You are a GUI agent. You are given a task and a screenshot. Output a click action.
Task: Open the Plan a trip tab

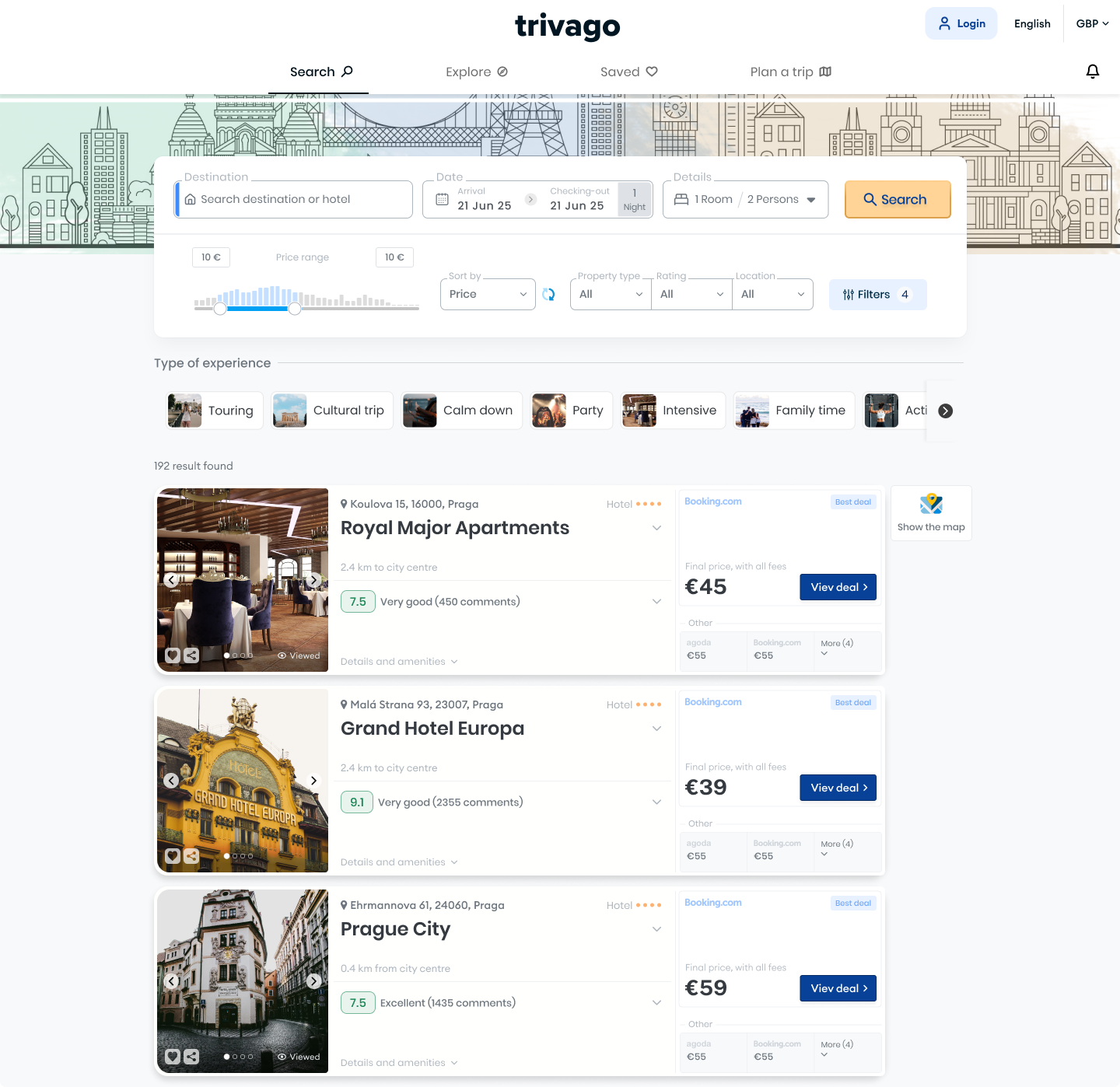790,72
